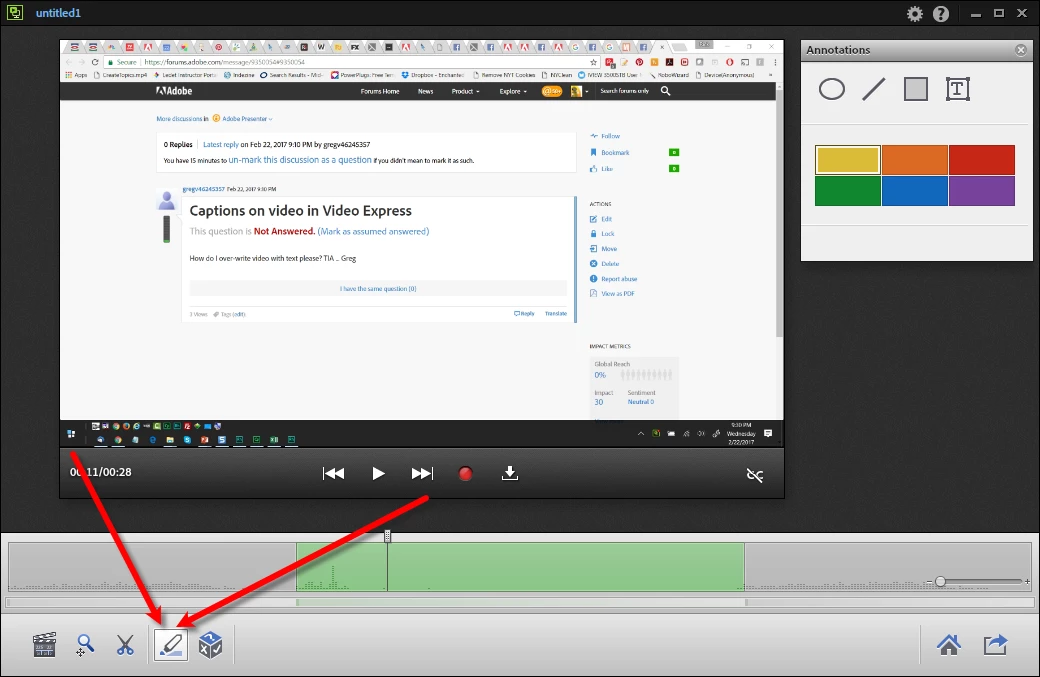Viewport: 1040px width, 677px height.
Task: Jump to the previous clip
Action: (333, 473)
